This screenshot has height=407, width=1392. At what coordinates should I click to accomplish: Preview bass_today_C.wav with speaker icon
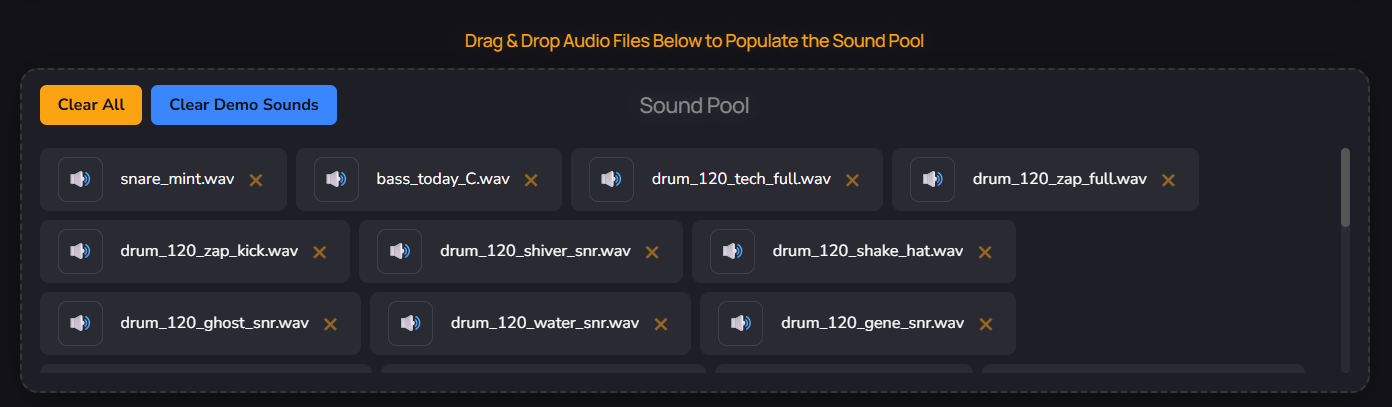click(x=336, y=180)
